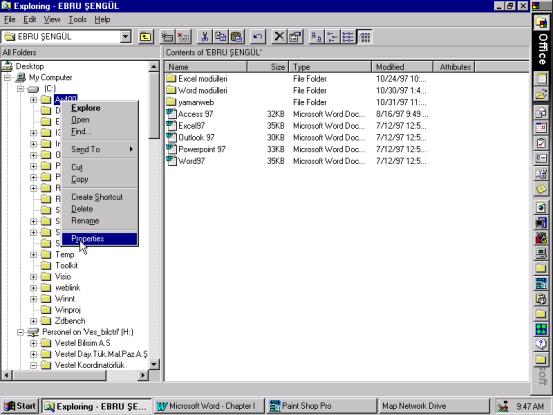The width and height of the screenshot is (553, 415).
Task: Click folder tree horizontal scrollbar right arrow
Action: 143,375
